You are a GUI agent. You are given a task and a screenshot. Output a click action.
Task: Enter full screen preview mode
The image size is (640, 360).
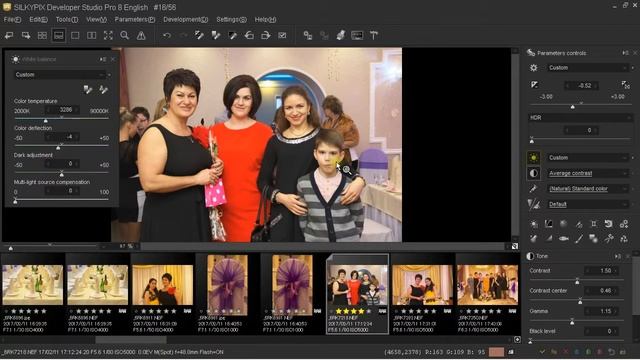coord(108,36)
